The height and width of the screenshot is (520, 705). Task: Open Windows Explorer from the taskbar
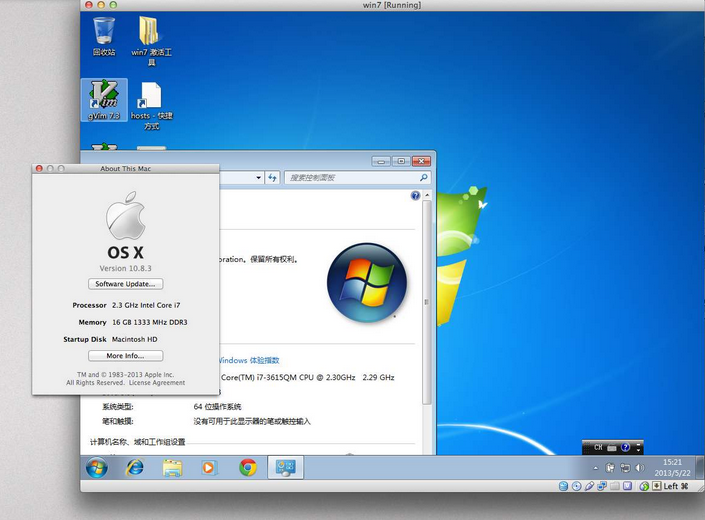[172, 467]
